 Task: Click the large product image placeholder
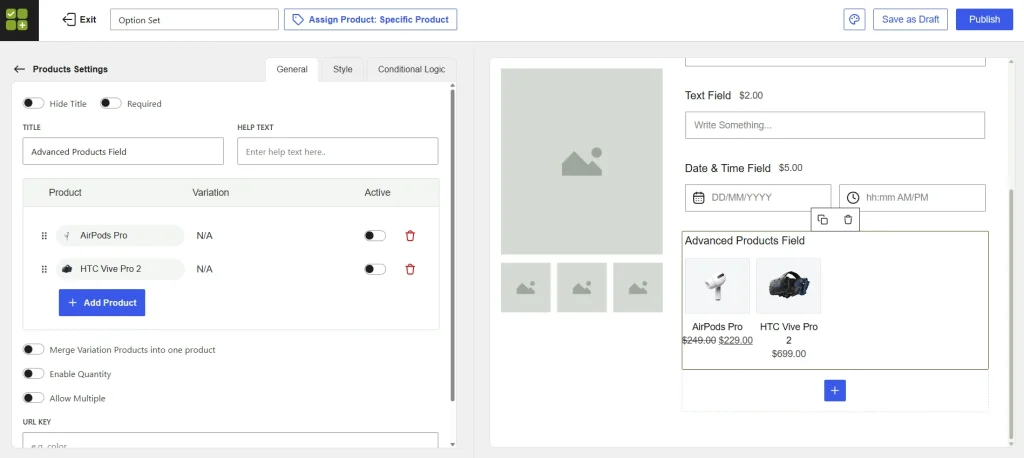click(x=582, y=161)
